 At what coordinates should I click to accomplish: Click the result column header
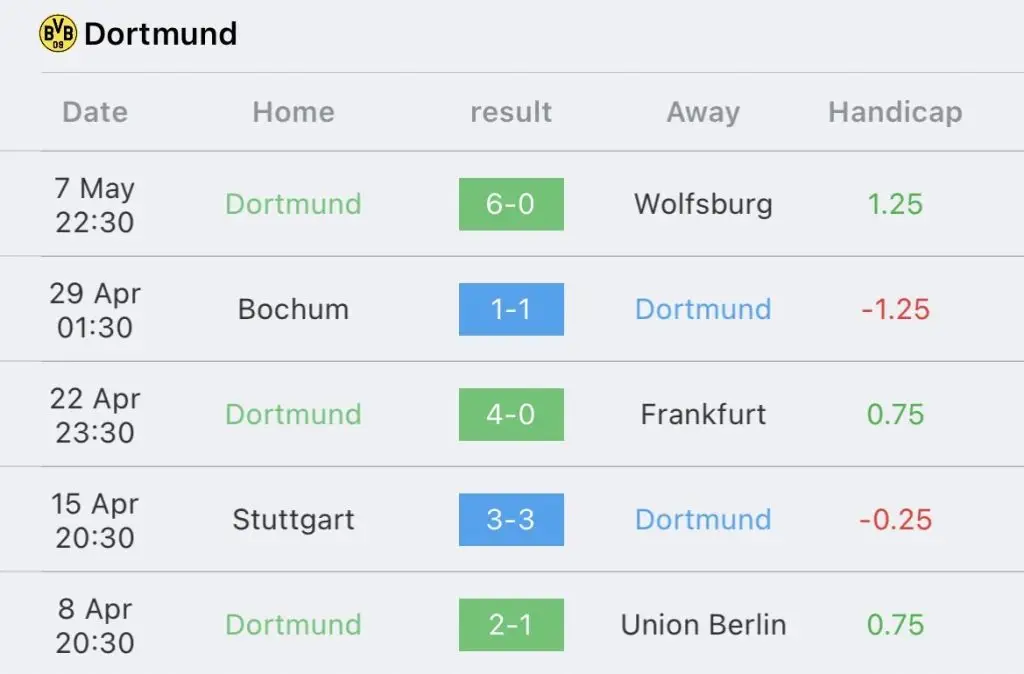pos(511,112)
